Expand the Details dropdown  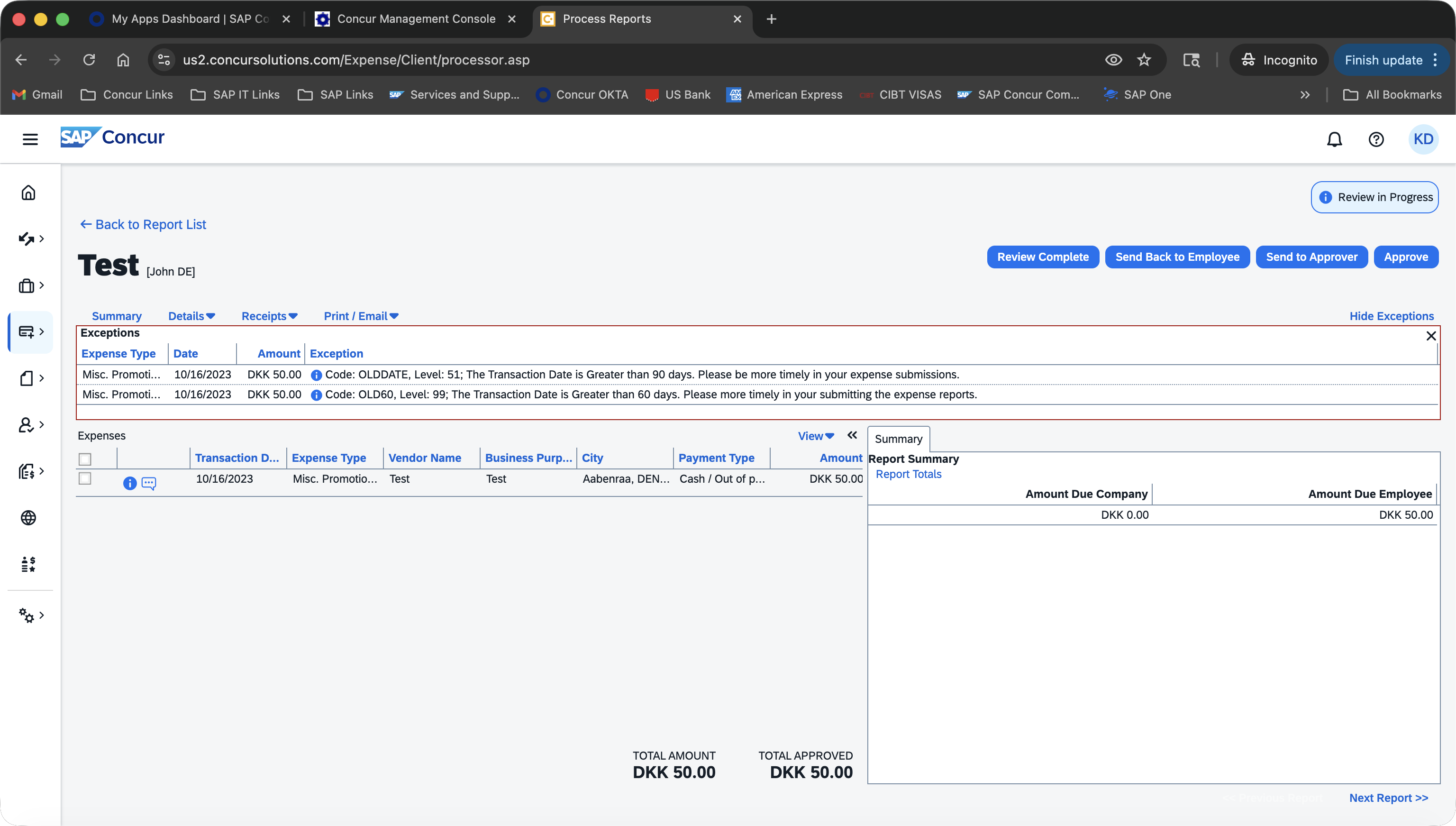pos(191,316)
